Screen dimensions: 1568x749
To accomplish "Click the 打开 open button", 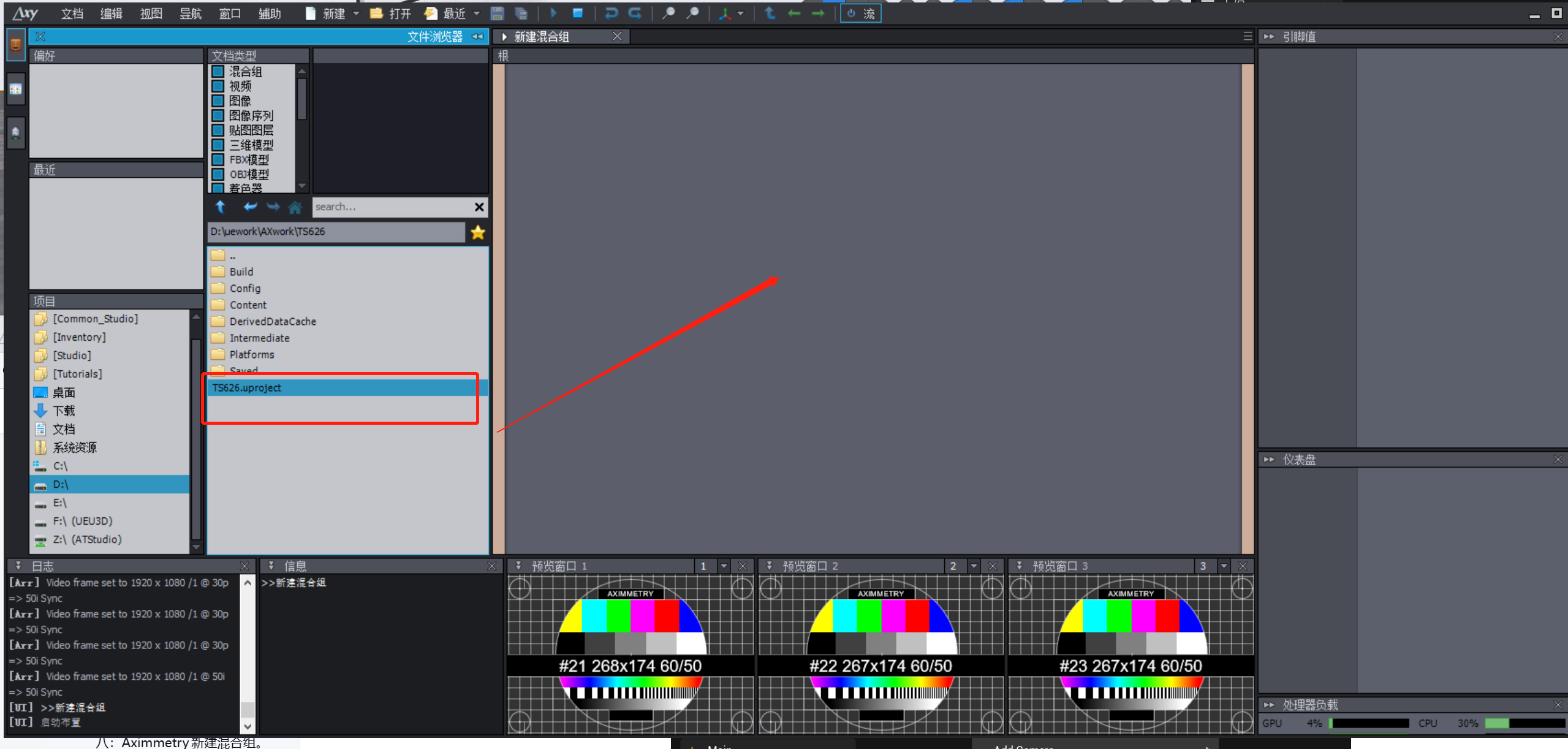I will pyautogui.click(x=391, y=13).
